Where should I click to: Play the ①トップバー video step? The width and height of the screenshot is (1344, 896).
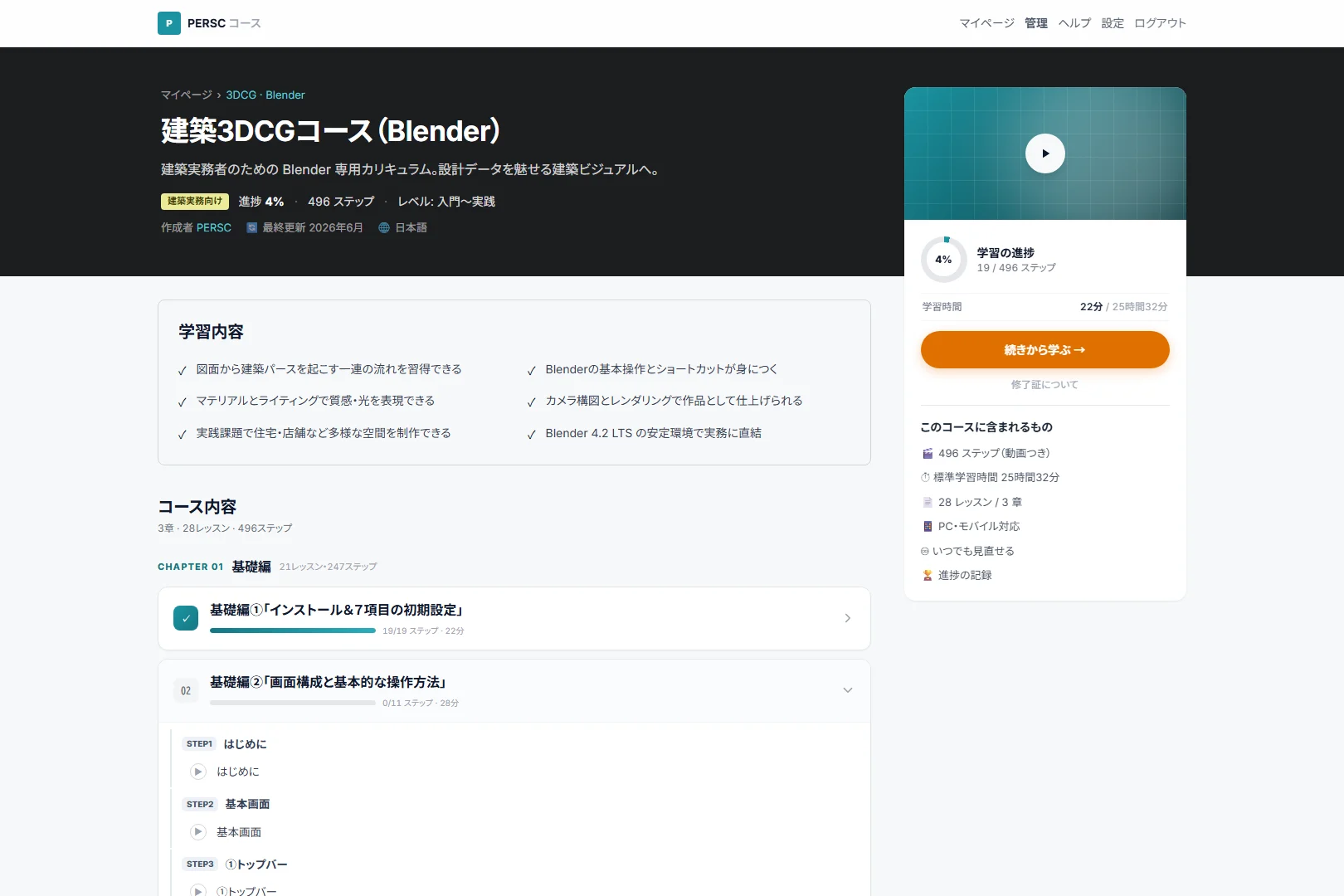coord(198,891)
